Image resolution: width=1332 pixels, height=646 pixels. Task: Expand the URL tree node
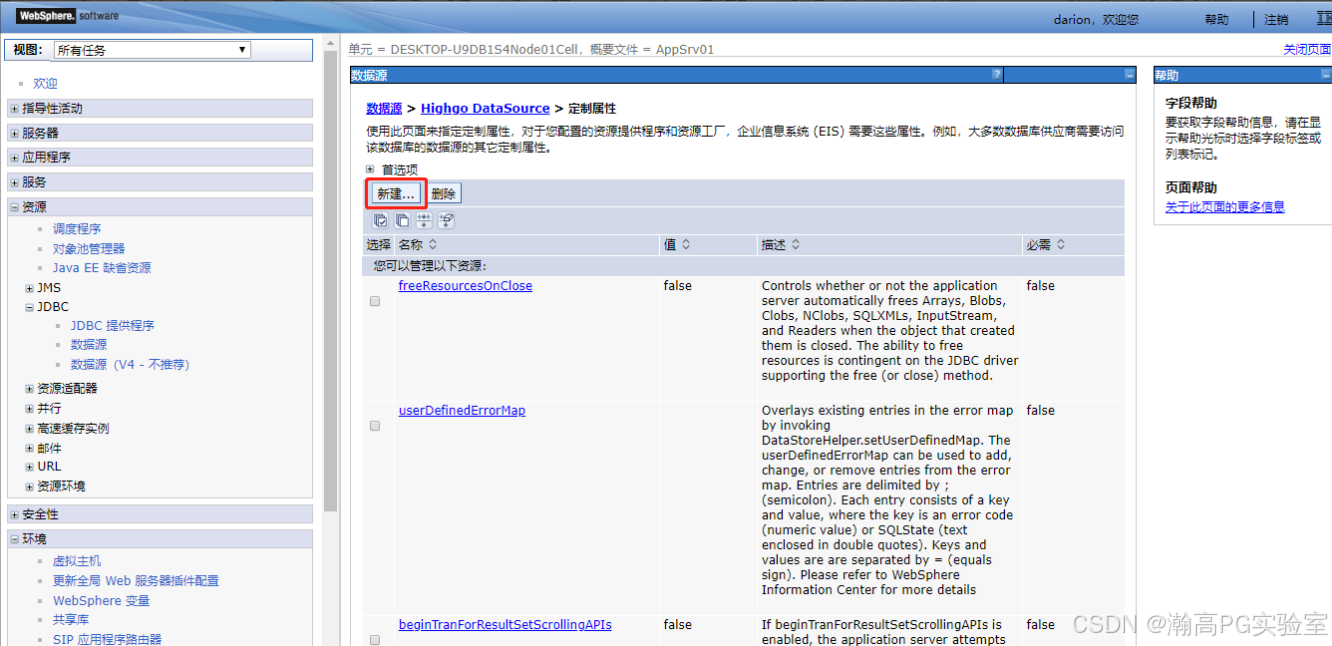point(29,467)
